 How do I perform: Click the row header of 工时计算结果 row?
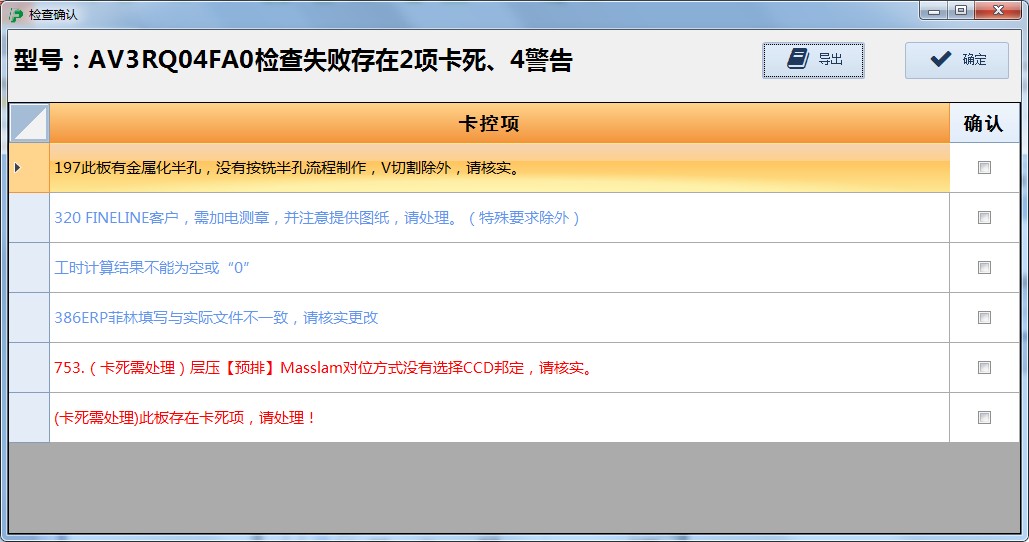pos(30,267)
